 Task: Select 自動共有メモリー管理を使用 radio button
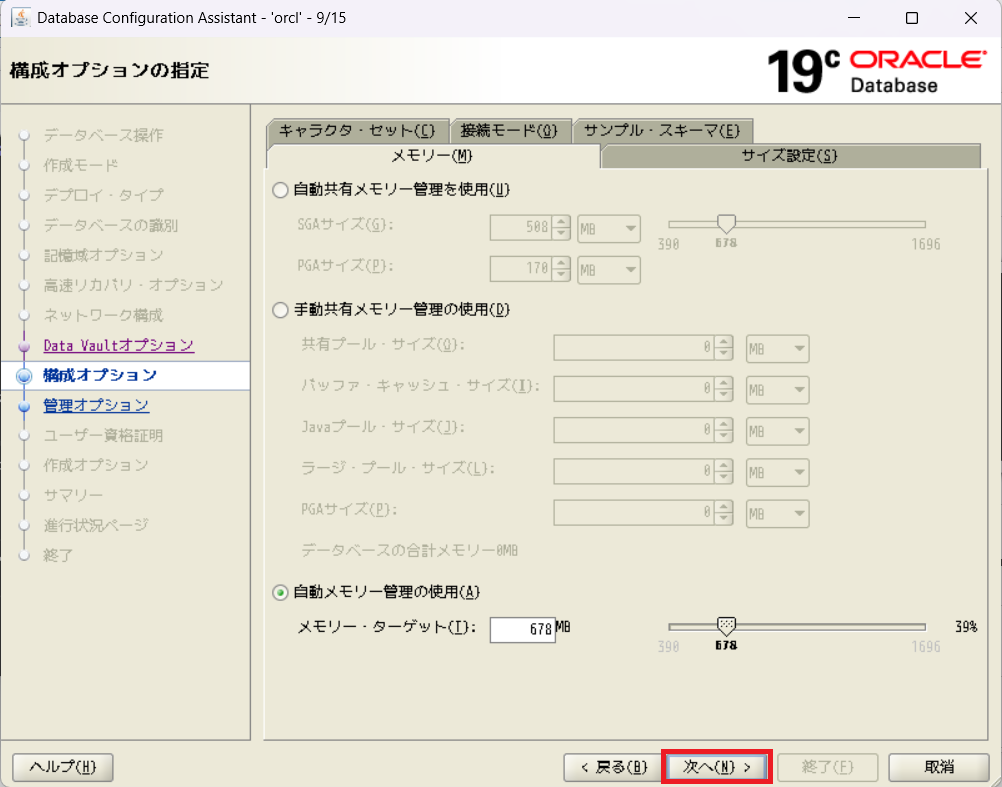pos(281,190)
